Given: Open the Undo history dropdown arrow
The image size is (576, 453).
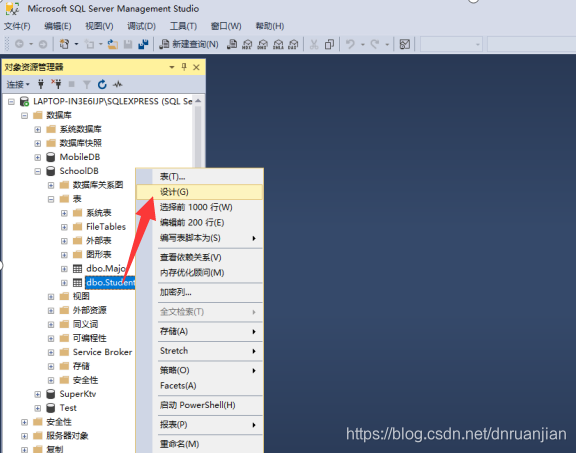Looking at the screenshot, I should tap(363, 44).
